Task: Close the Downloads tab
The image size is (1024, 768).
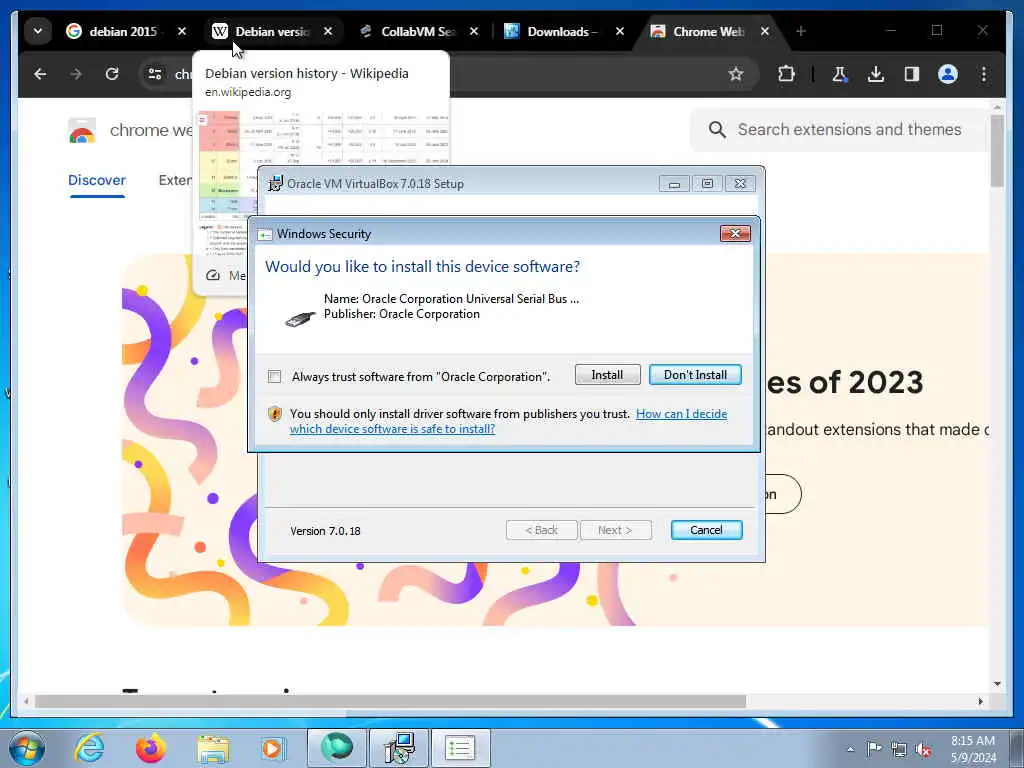Action: 620,31
